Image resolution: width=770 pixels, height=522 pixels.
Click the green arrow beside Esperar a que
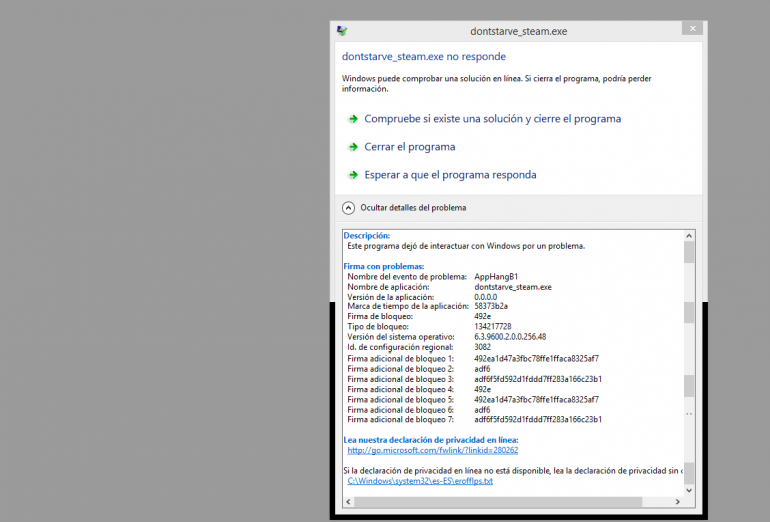353,175
